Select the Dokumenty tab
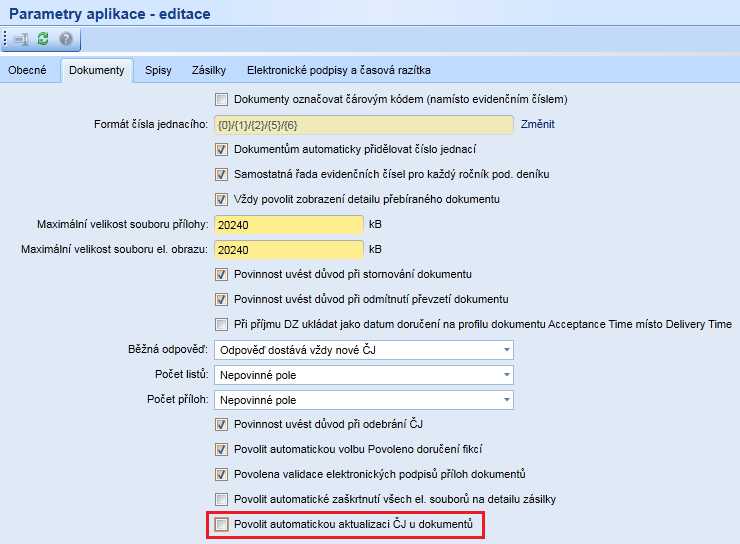The height and width of the screenshot is (544, 740). [x=97, y=70]
